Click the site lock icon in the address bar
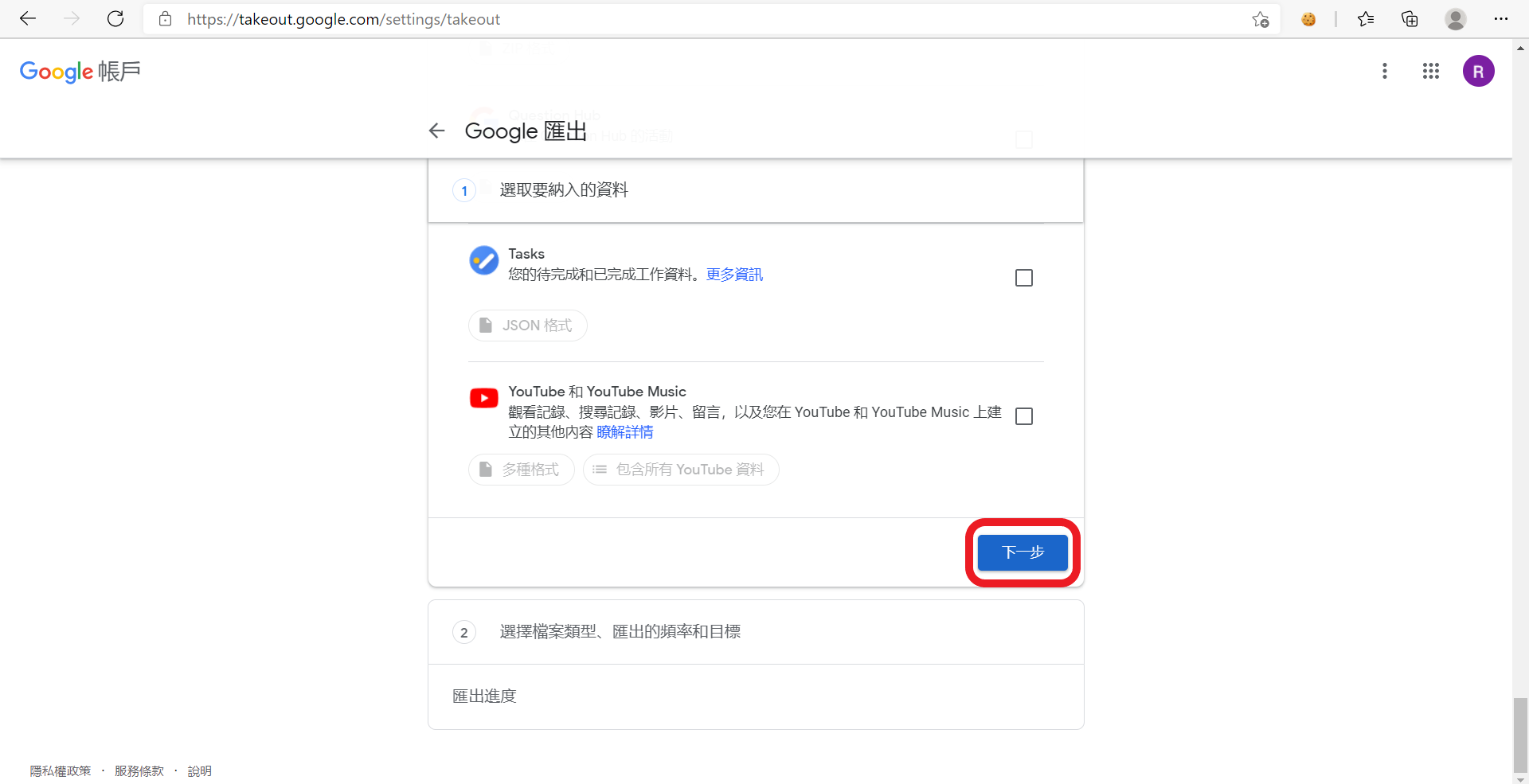The width and height of the screenshot is (1529, 784). tap(166, 19)
